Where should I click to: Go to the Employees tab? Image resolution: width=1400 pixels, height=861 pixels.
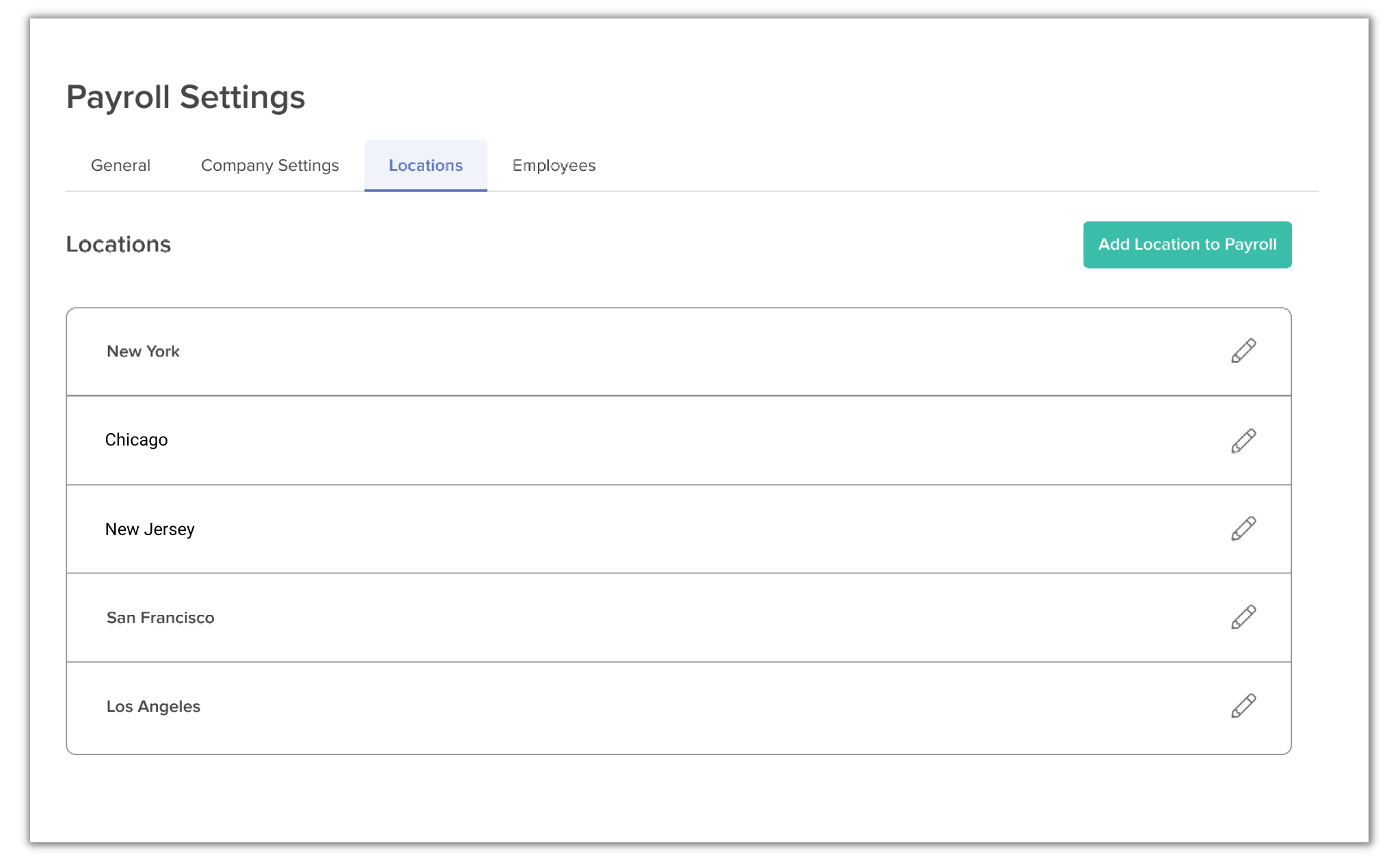tap(554, 165)
